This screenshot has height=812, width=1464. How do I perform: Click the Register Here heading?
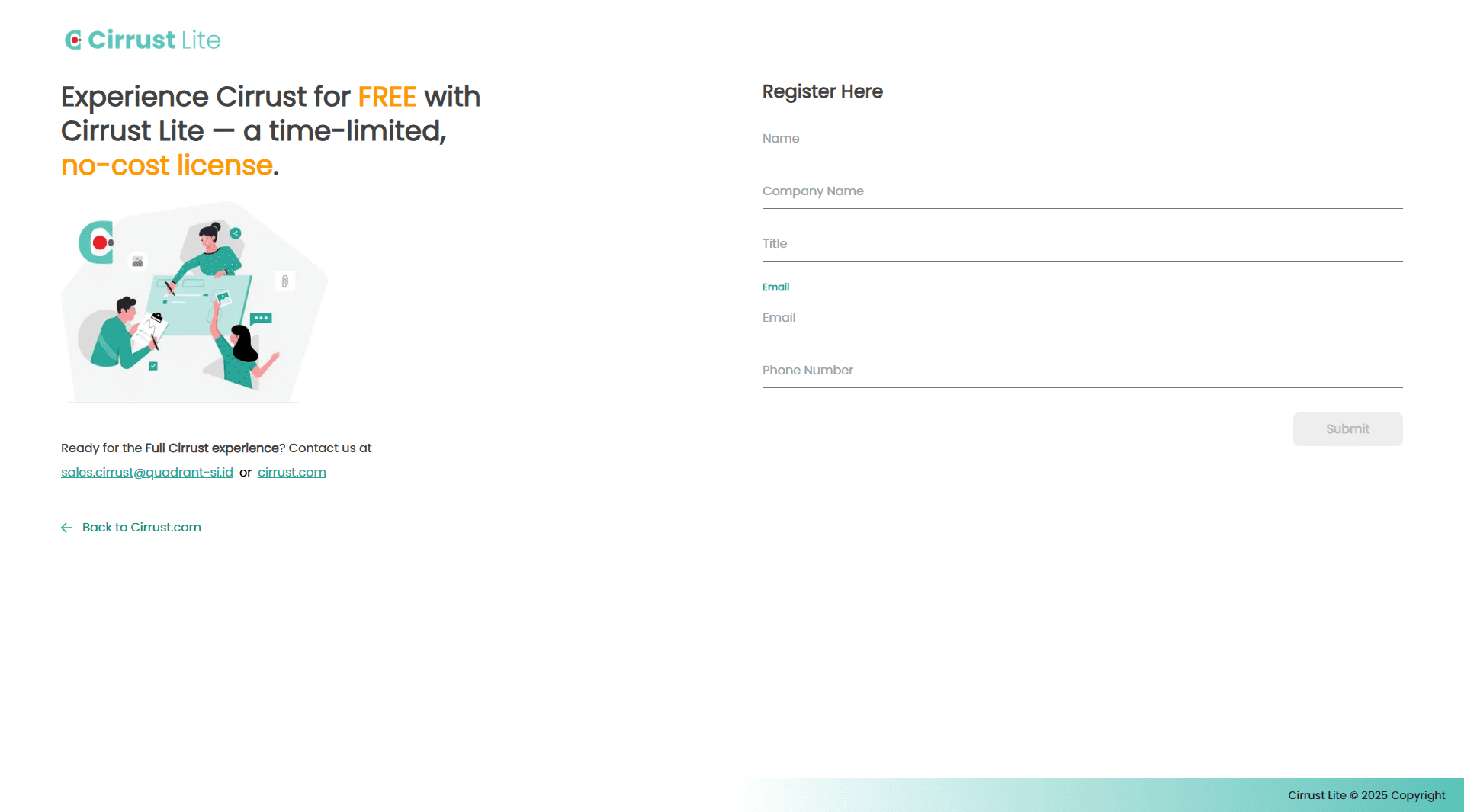822,91
